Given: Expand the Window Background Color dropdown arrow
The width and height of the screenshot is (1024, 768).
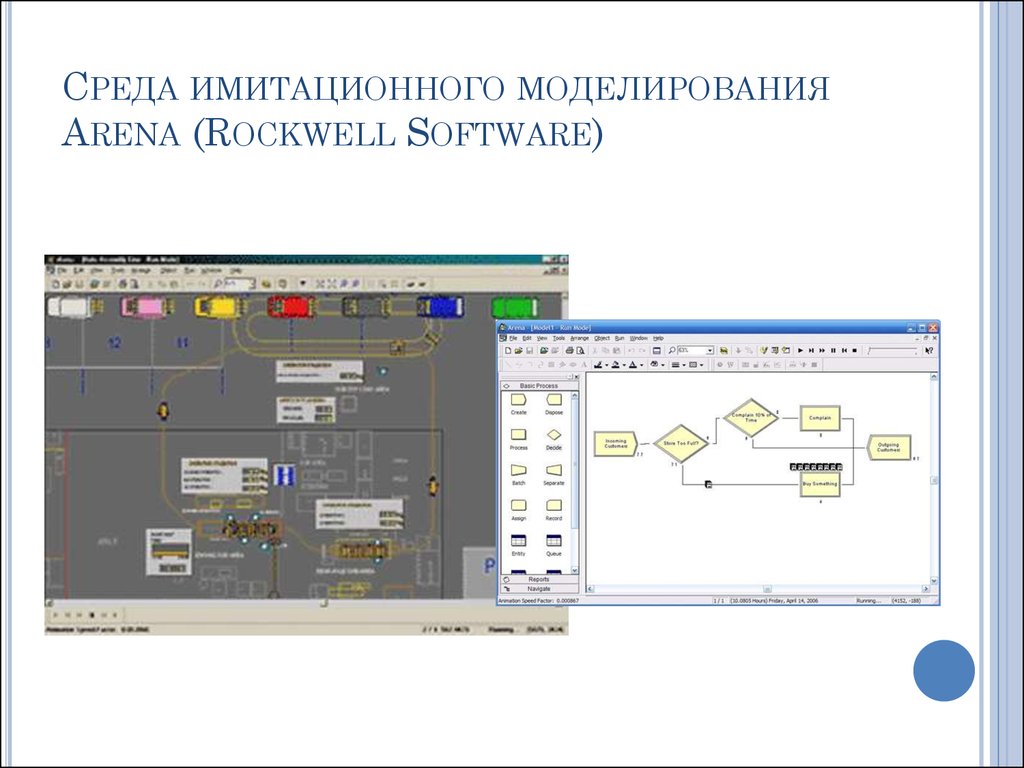Looking at the screenshot, I should (x=663, y=365).
